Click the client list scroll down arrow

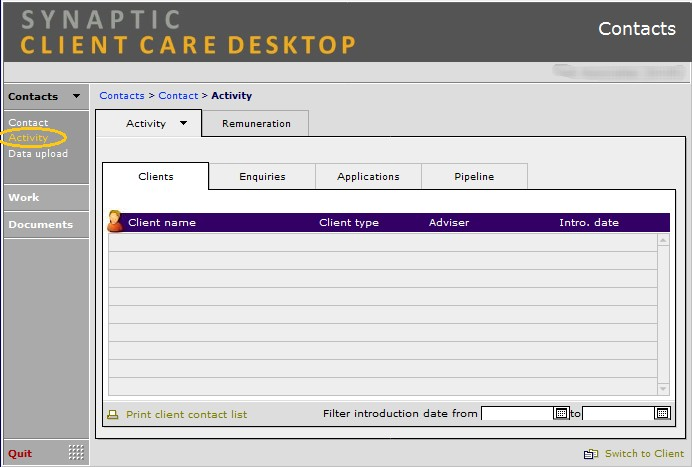point(663,389)
